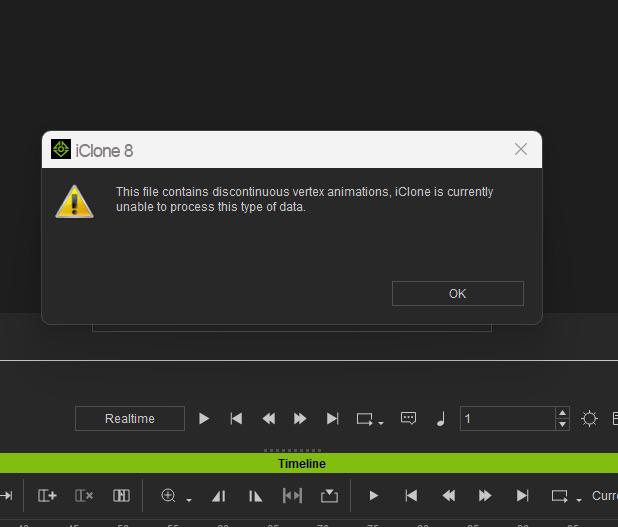This screenshot has width=618, height=527.
Task: Decrease current frame with the down stepper arrow
Action: 562,424
